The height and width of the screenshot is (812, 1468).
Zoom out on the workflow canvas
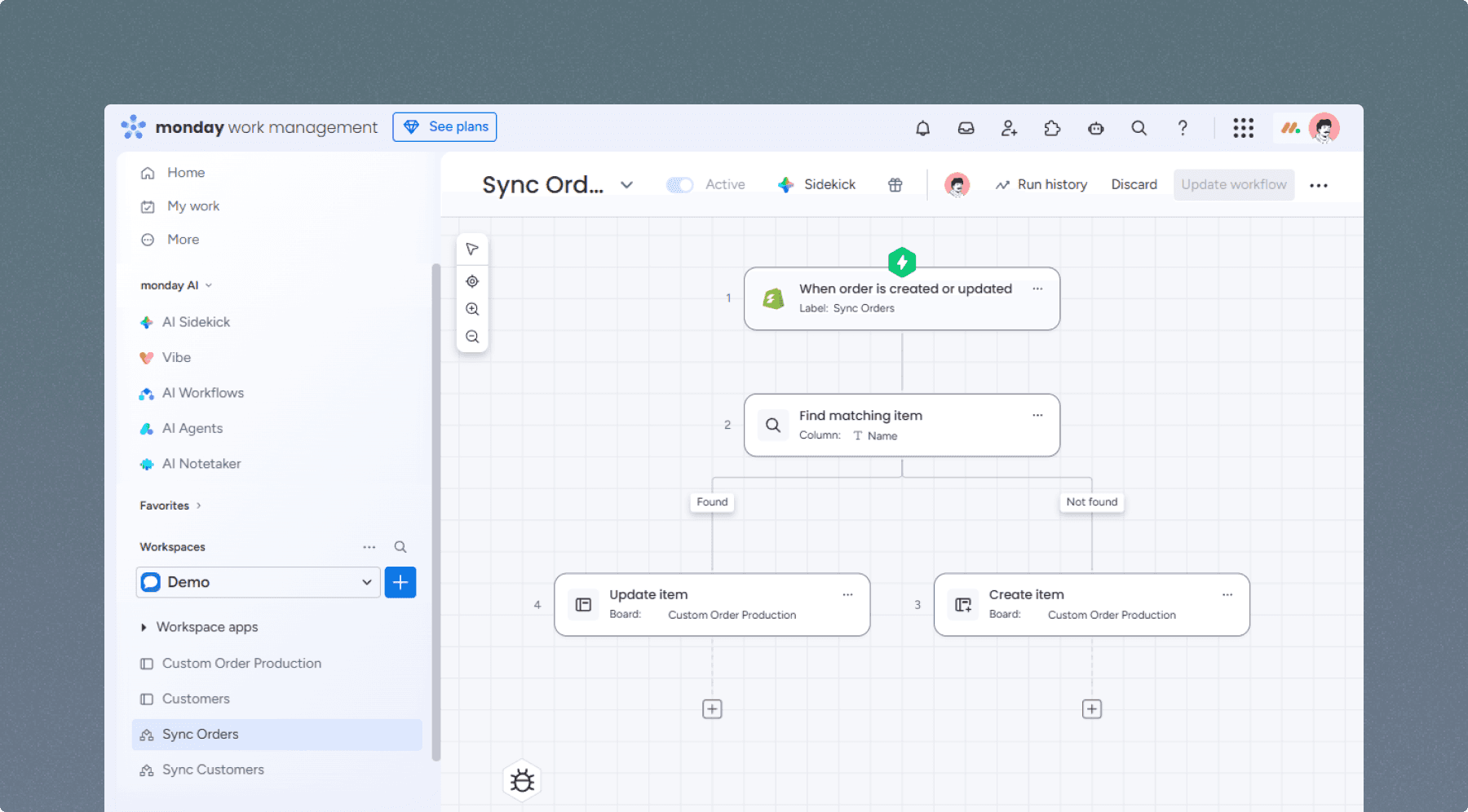click(x=472, y=337)
